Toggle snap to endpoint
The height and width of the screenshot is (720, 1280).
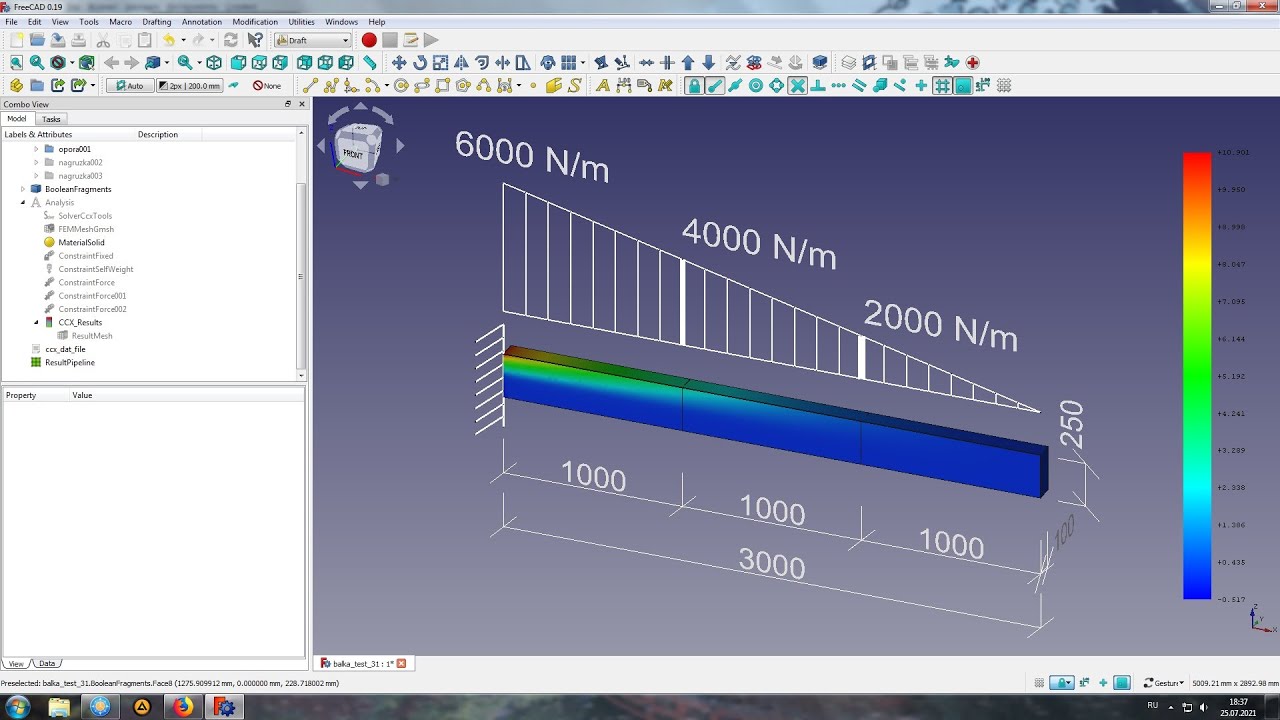tap(715, 85)
